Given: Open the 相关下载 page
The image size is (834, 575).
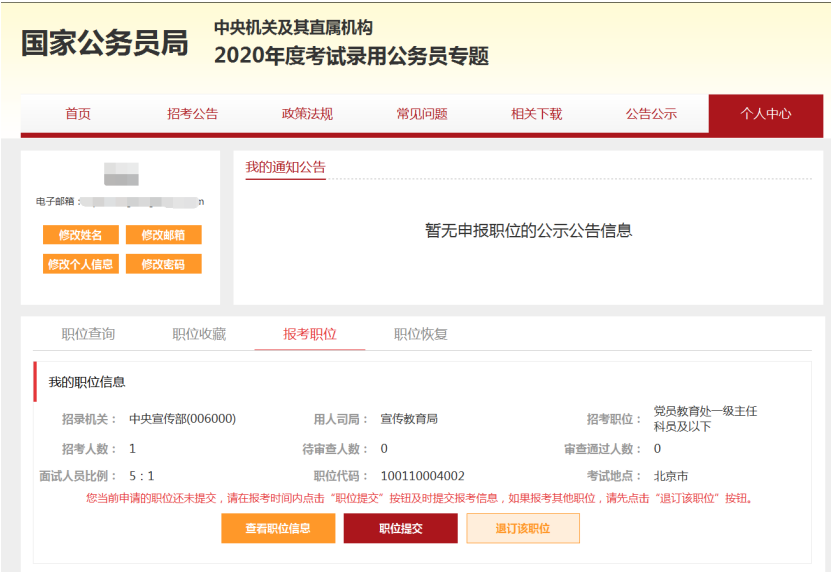Looking at the screenshot, I should tap(536, 114).
